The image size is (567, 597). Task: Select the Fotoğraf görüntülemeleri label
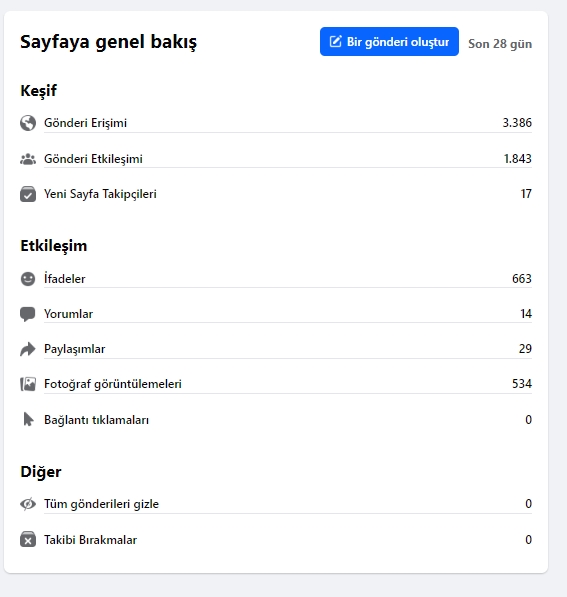(113, 384)
